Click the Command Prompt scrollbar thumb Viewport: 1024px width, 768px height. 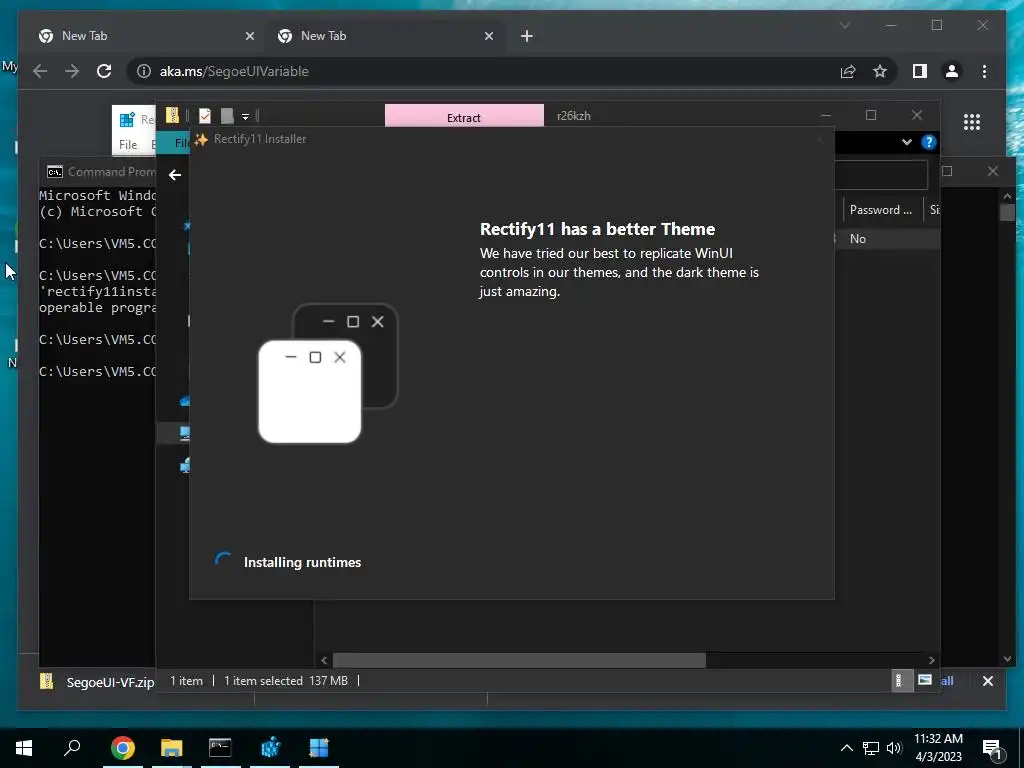point(1007,213)
